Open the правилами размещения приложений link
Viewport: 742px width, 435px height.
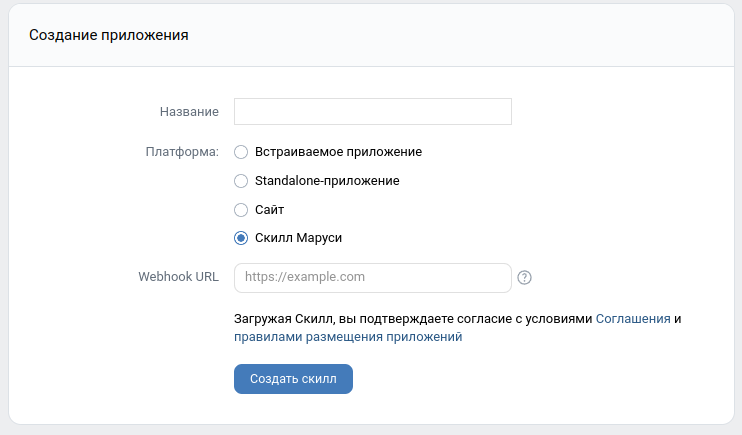click(348, 337)
